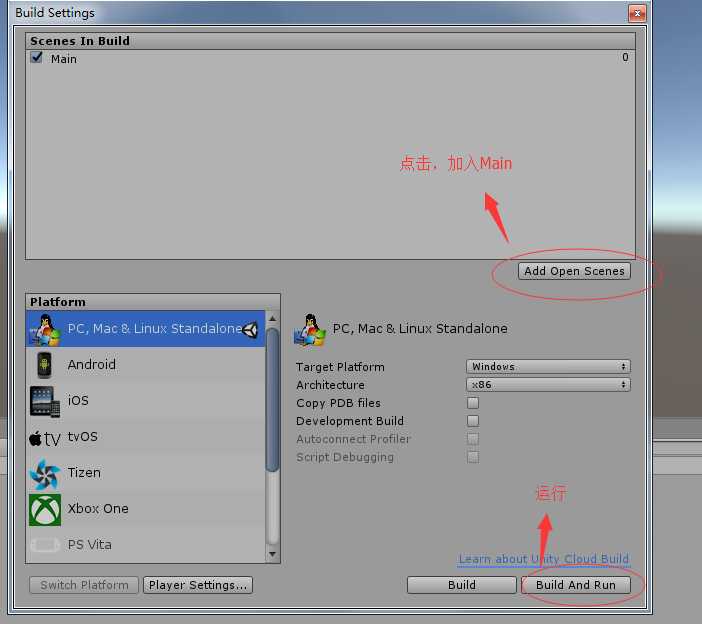Viewport: 702px width, 624px height.
Task: Click the Build And Run button
Action: point(576,585)
